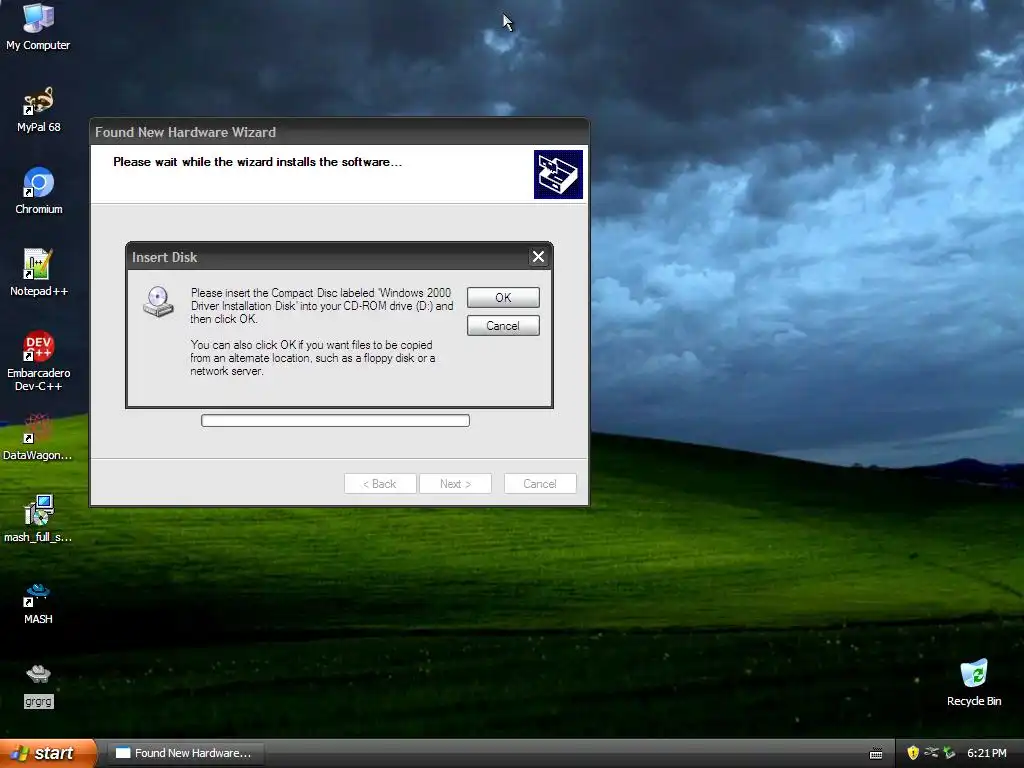Click Cancel in the Insert Disk dialog
This screenshot has width=1024, height=768.
(503, 325)
